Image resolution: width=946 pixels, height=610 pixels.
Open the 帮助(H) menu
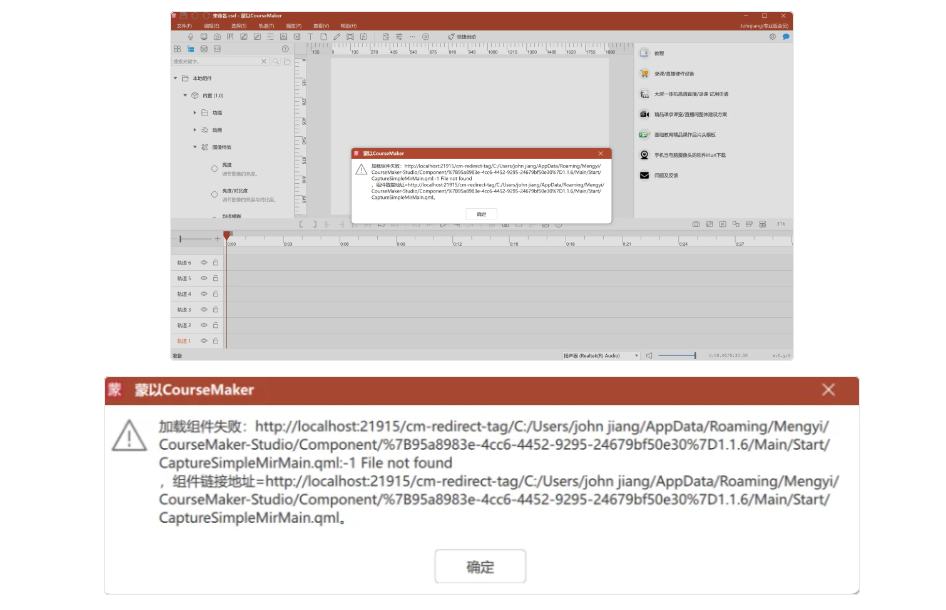click(349, 26)
